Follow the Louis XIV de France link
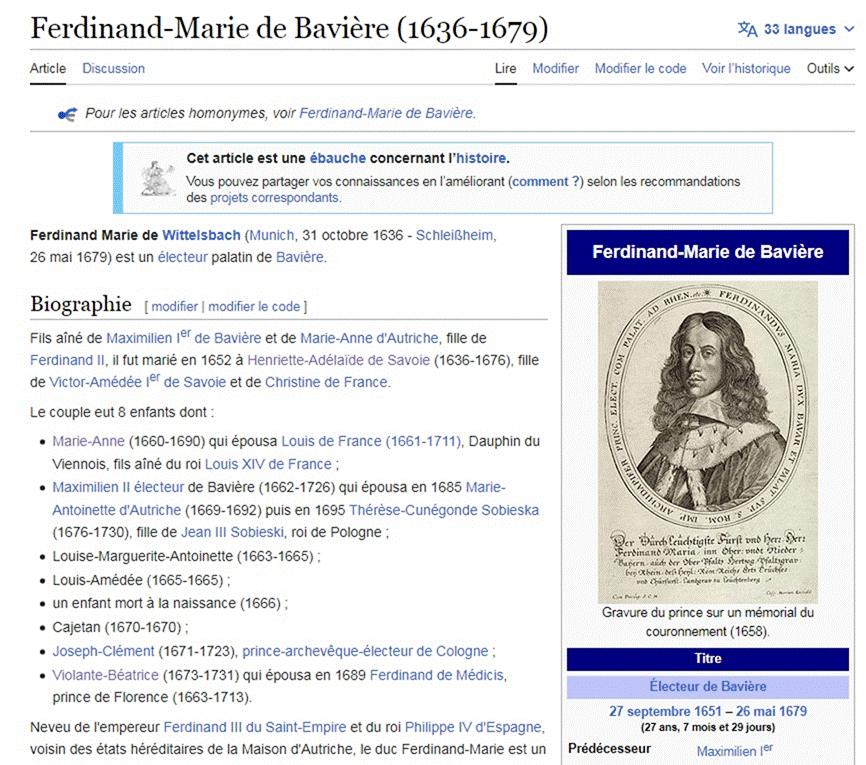 268,464
